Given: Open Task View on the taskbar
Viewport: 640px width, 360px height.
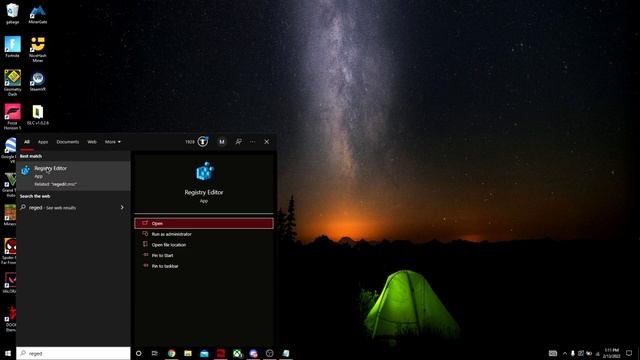Looking at the screenshot, I should click(x=155, y=353).
